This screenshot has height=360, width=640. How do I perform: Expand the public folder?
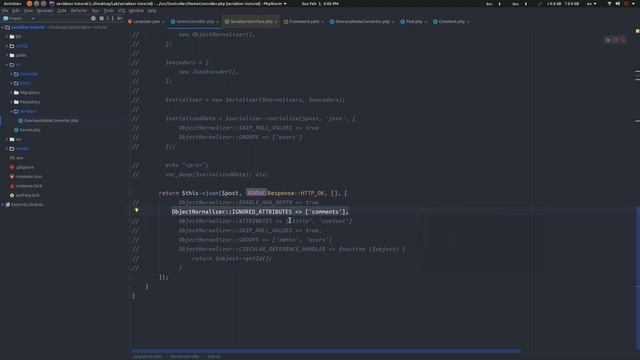(7, 55)
